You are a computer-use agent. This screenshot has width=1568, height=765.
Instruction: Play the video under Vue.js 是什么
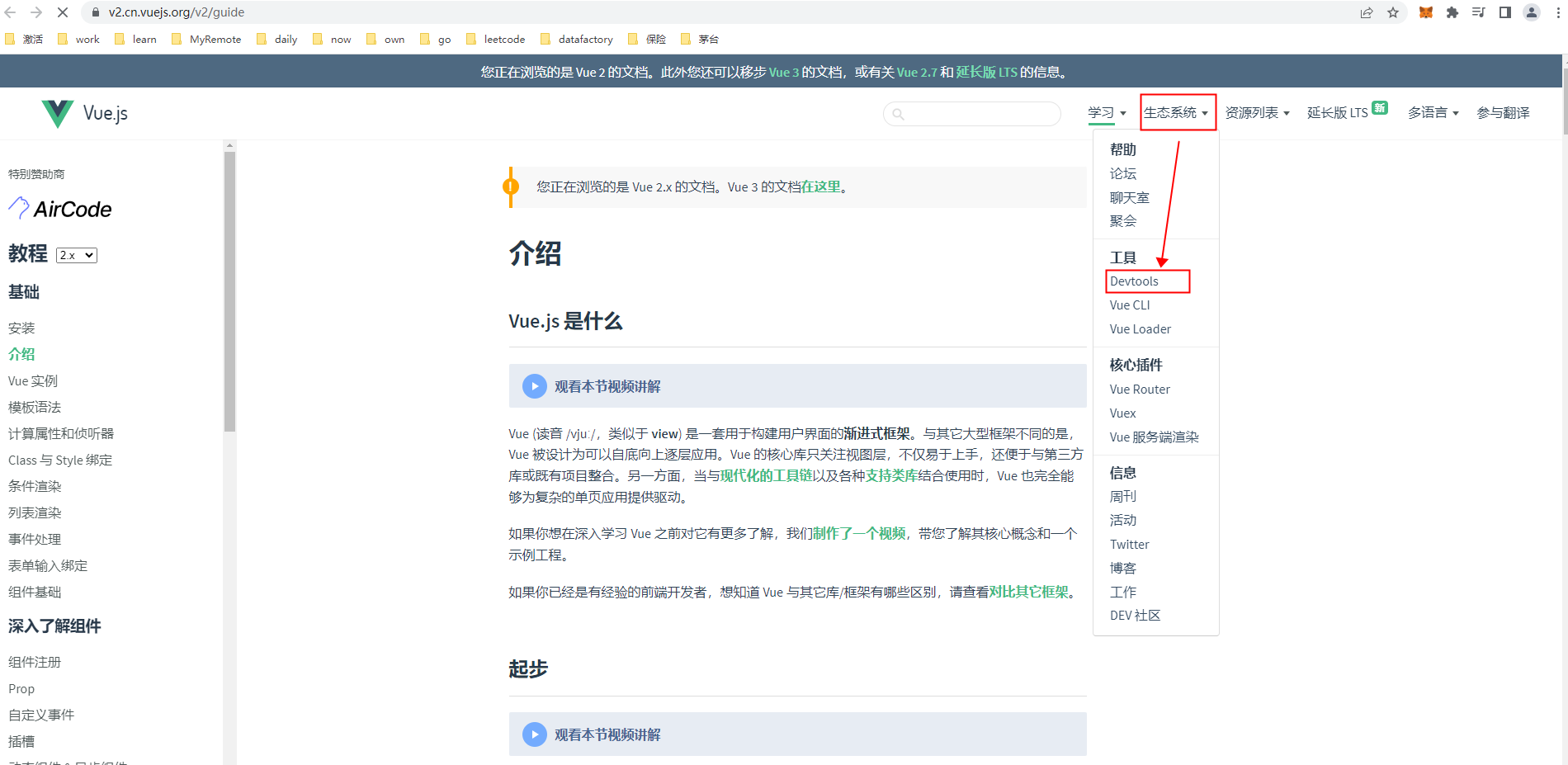535,386
